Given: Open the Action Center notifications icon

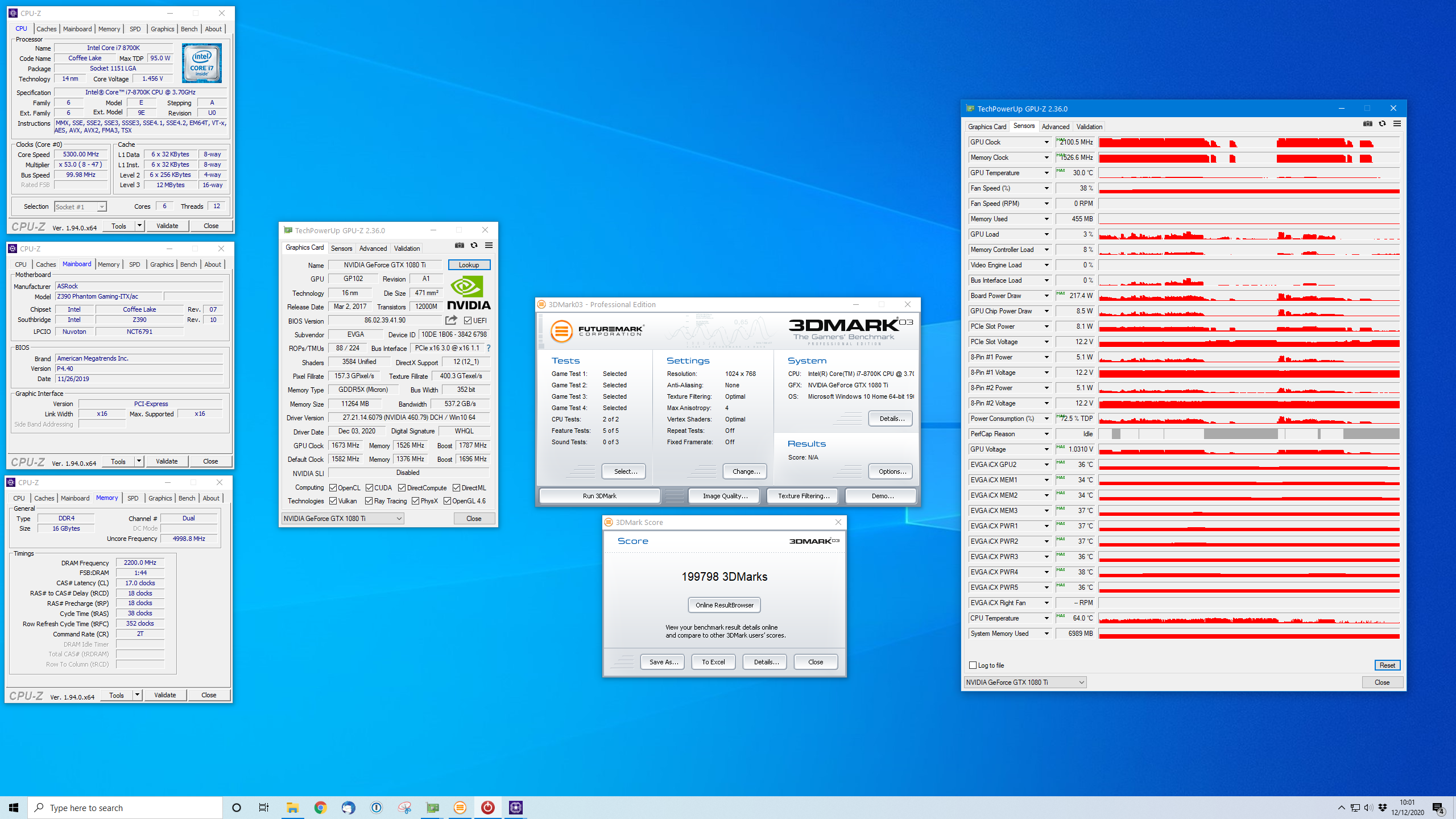Looking at the screenshot, I should (x=1438, y=808).
